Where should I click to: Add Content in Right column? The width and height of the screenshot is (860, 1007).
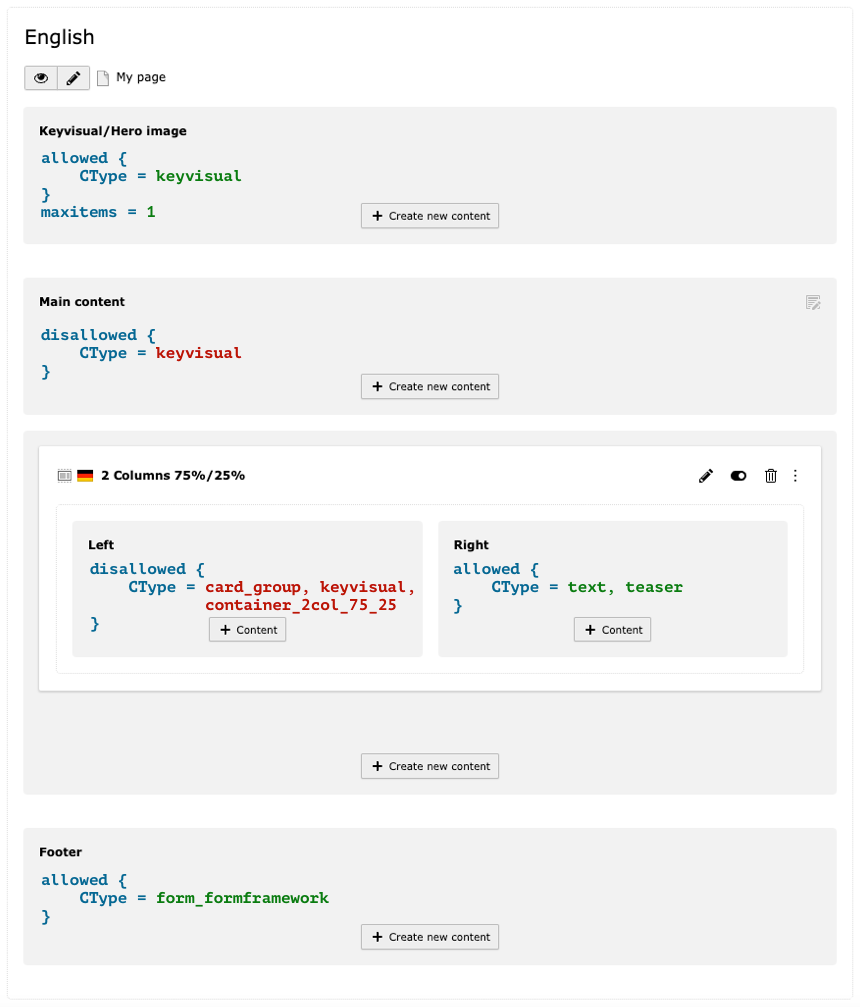[613, 630]
